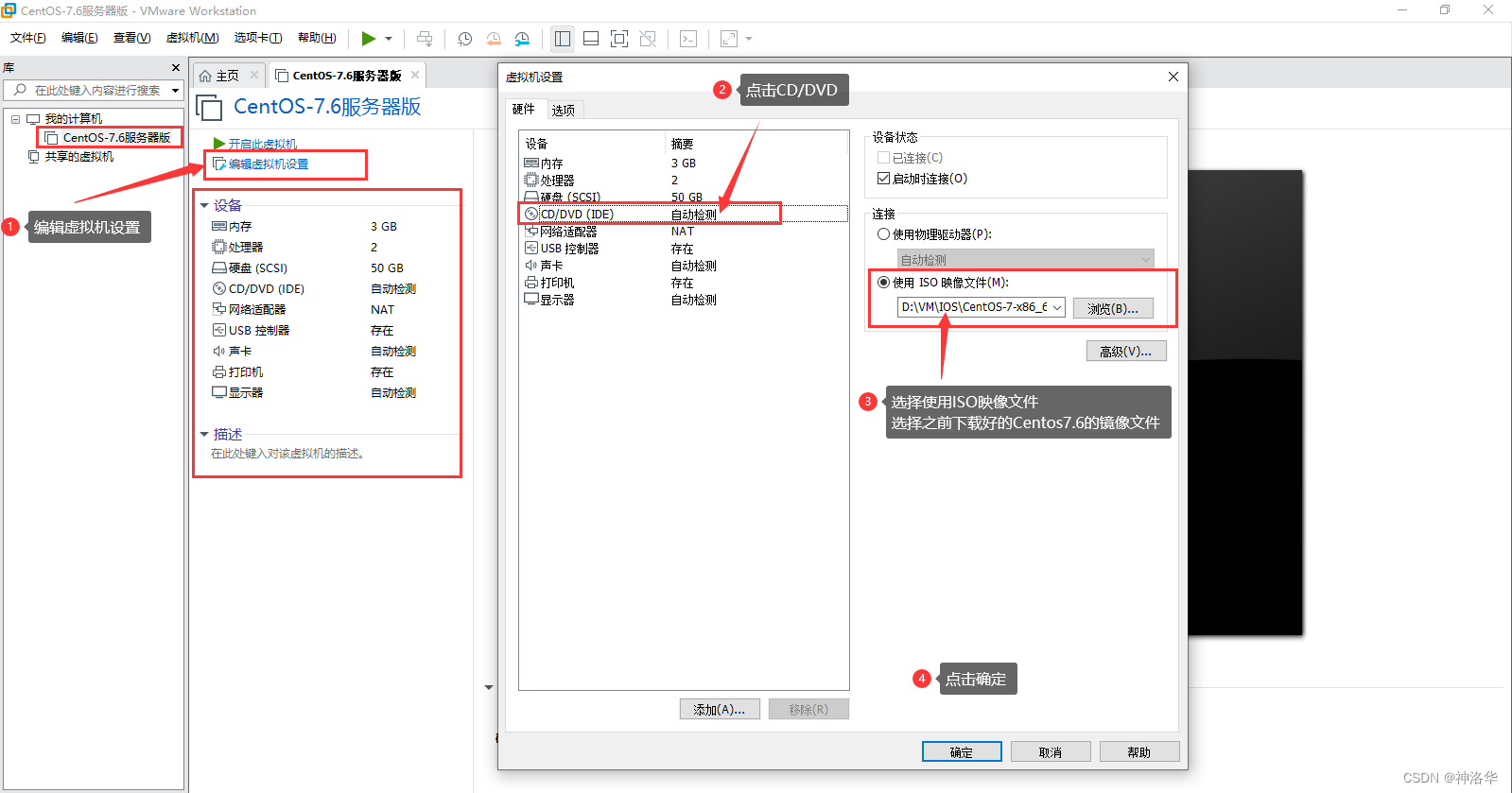Close the 主页 tab
Image resolution: width=1512 pixels, height=793 pixels.
(254, 75)
